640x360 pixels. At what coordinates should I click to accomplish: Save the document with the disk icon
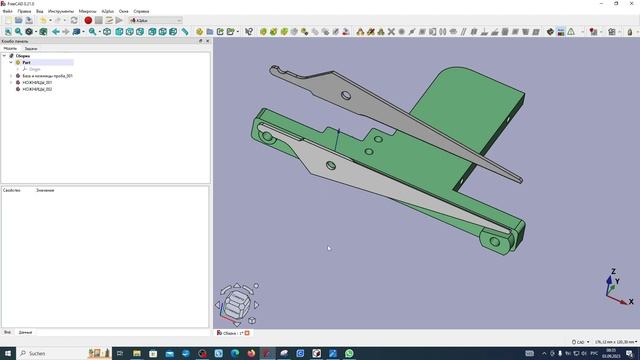point(29,20)
